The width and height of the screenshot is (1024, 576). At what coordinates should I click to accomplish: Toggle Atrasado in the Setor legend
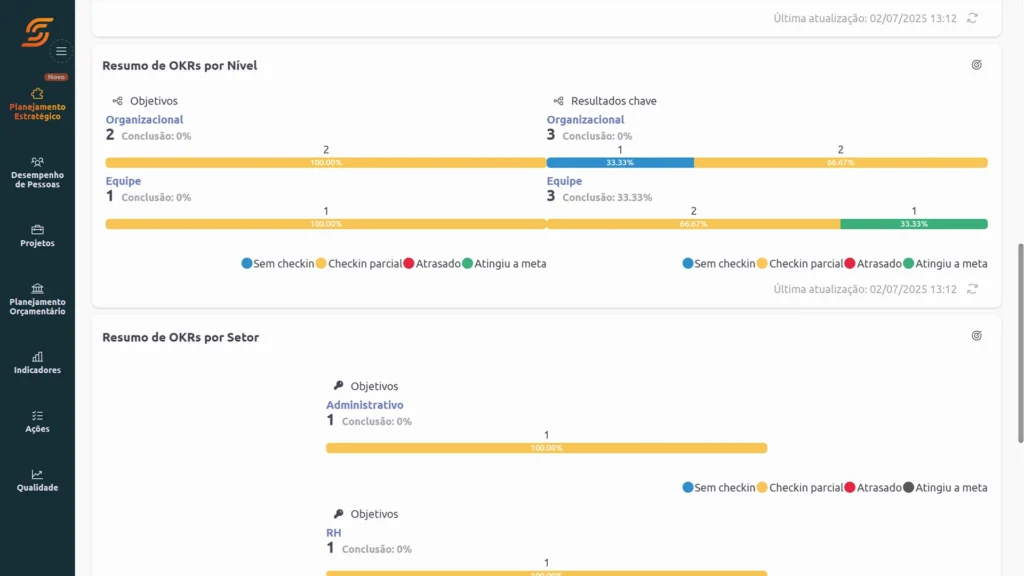(x=872, y=488)
